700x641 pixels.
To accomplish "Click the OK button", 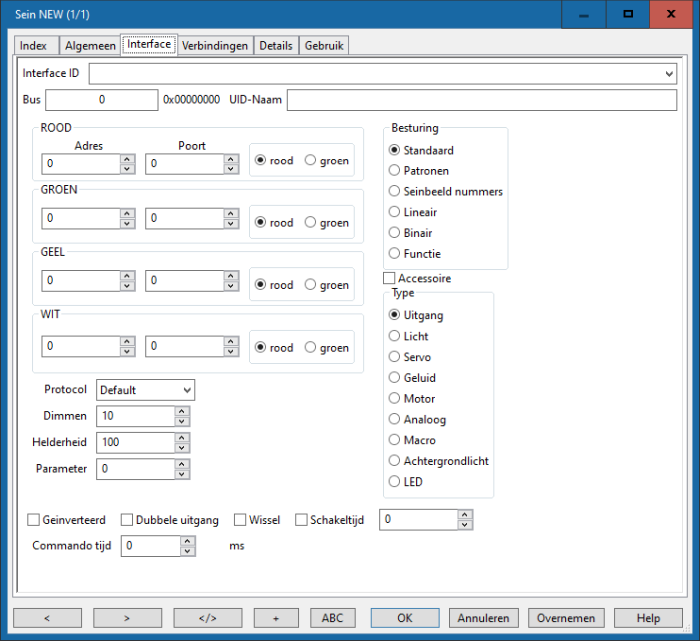I will pyautogui.click(x=404, y=618).
